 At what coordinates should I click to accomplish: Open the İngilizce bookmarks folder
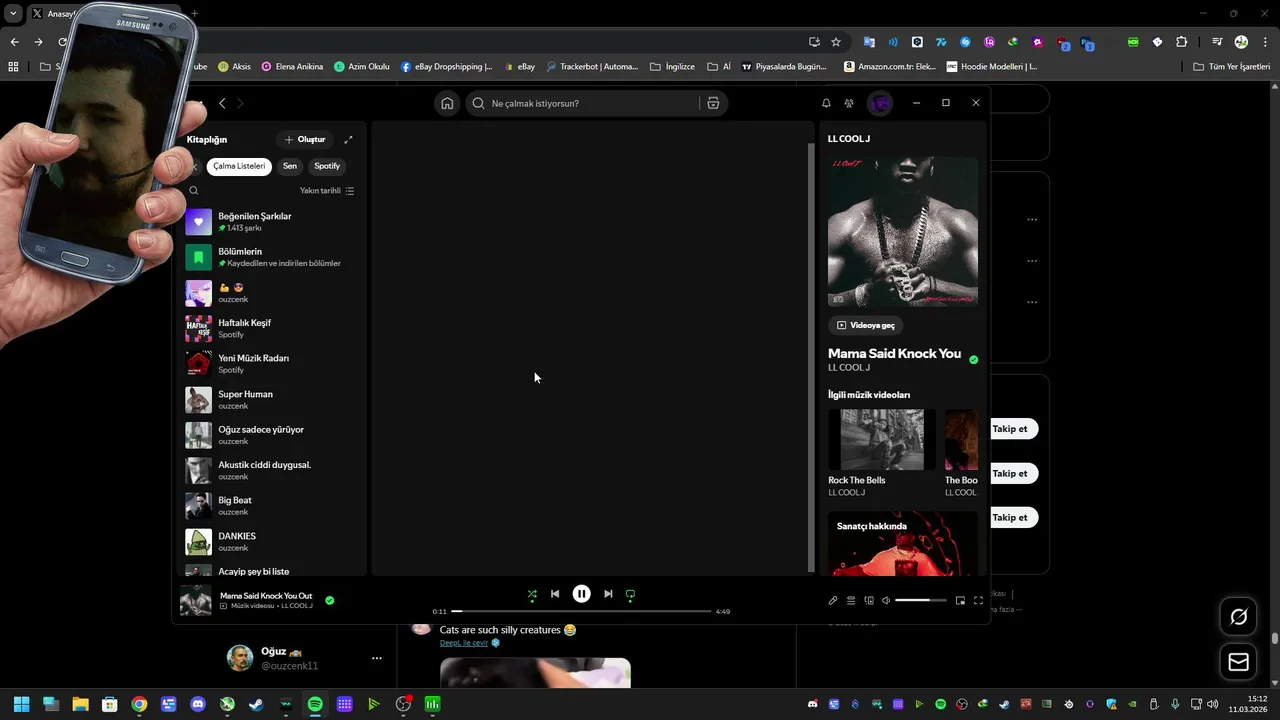[673, 67]
